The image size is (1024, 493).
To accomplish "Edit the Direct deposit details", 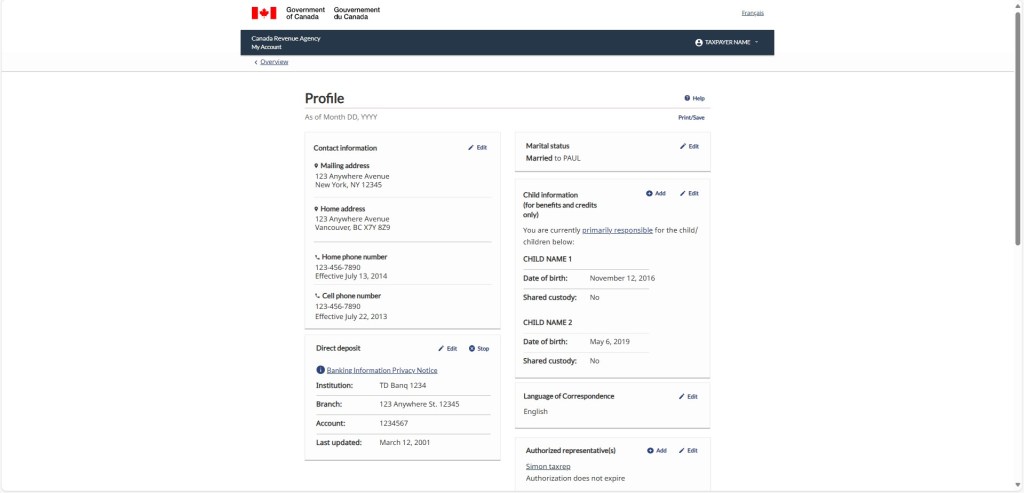I will 447,348.
